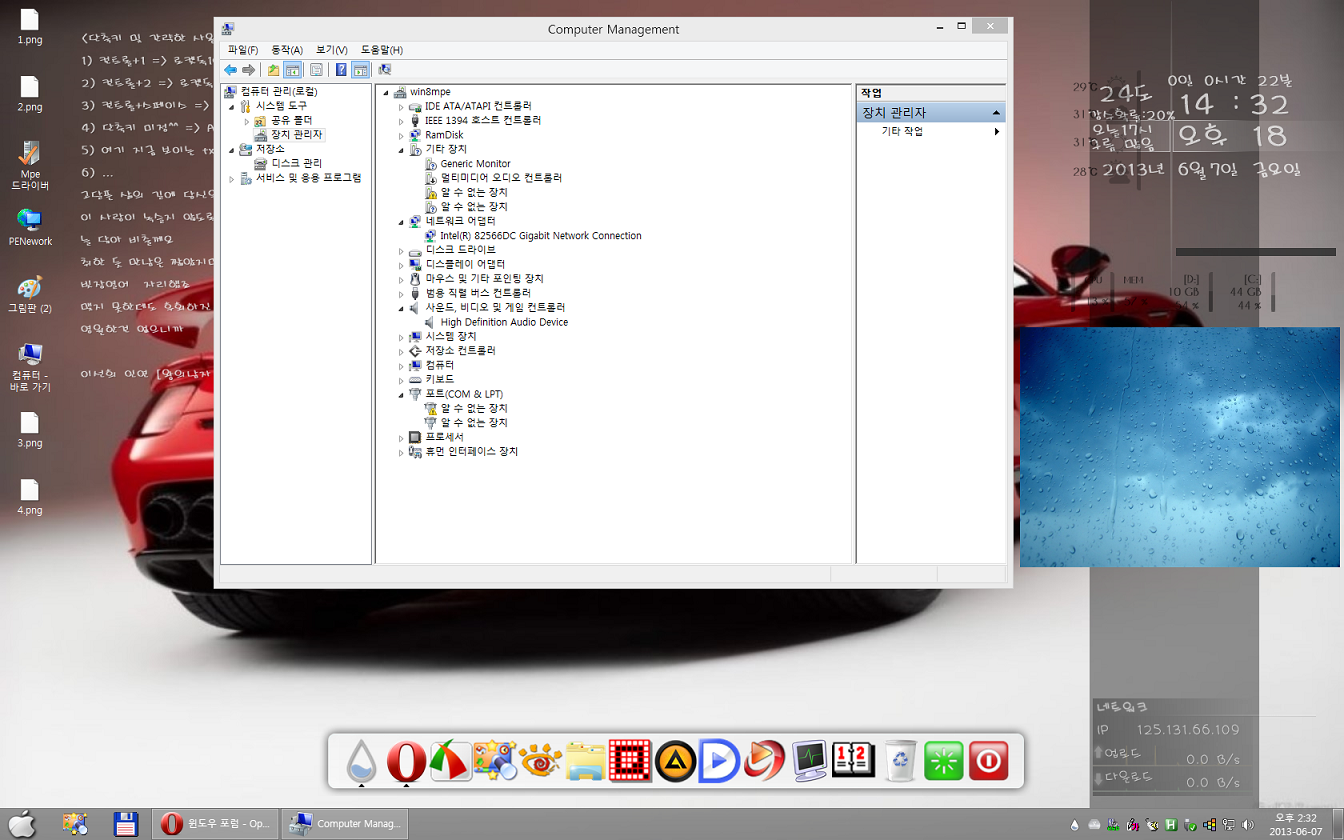
Task: Click the floppy disk save taskbar icon
Action: coord(126,824)
